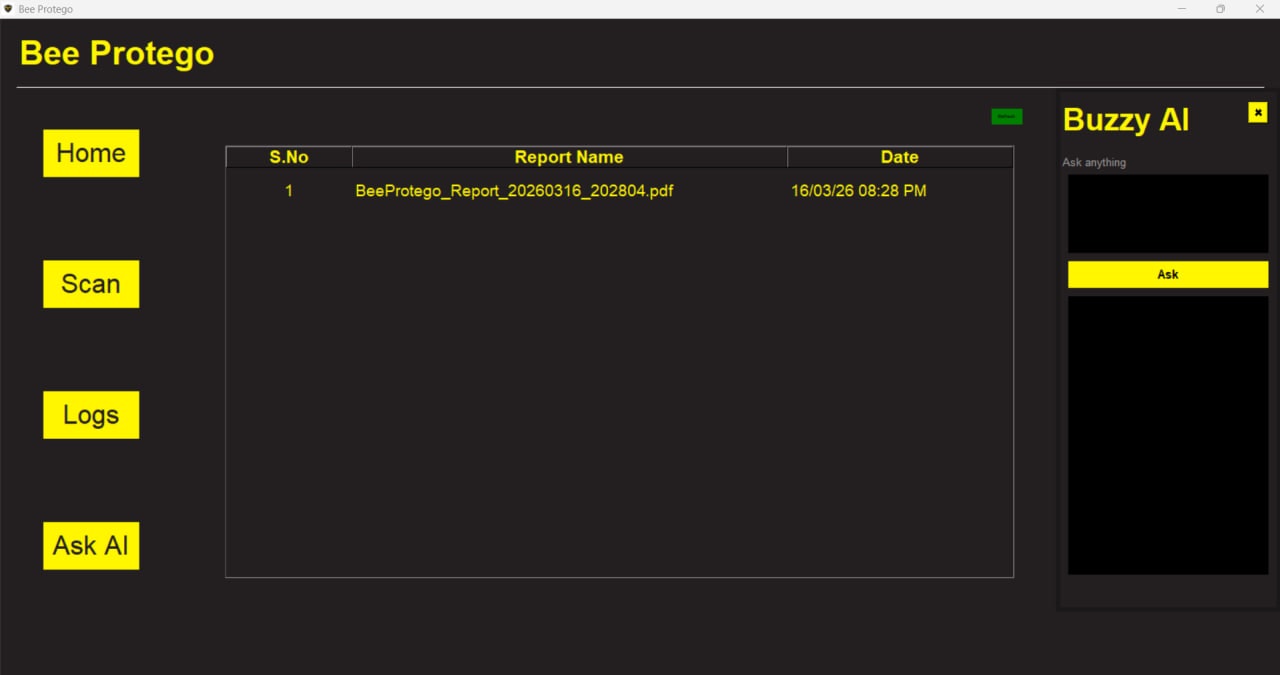Select the report date 16/03/26 08:28 PM
Screen dimensions: 1280x675
pyautogui.click(x=858, y=190)
